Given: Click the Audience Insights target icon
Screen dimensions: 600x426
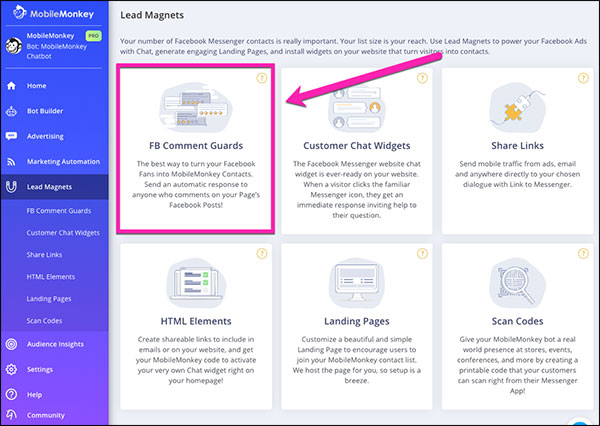Looking at the screenshot, I should pyautogui.click(x=11, y=344).
